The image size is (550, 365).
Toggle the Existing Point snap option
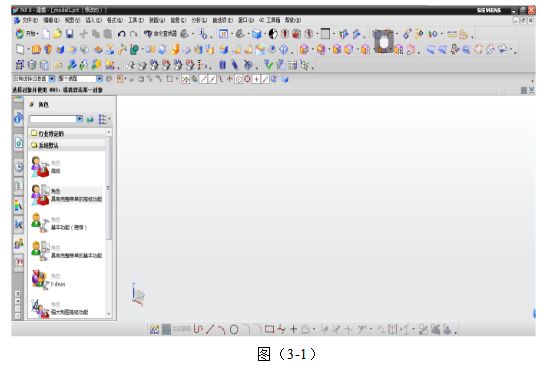point(256,79)
